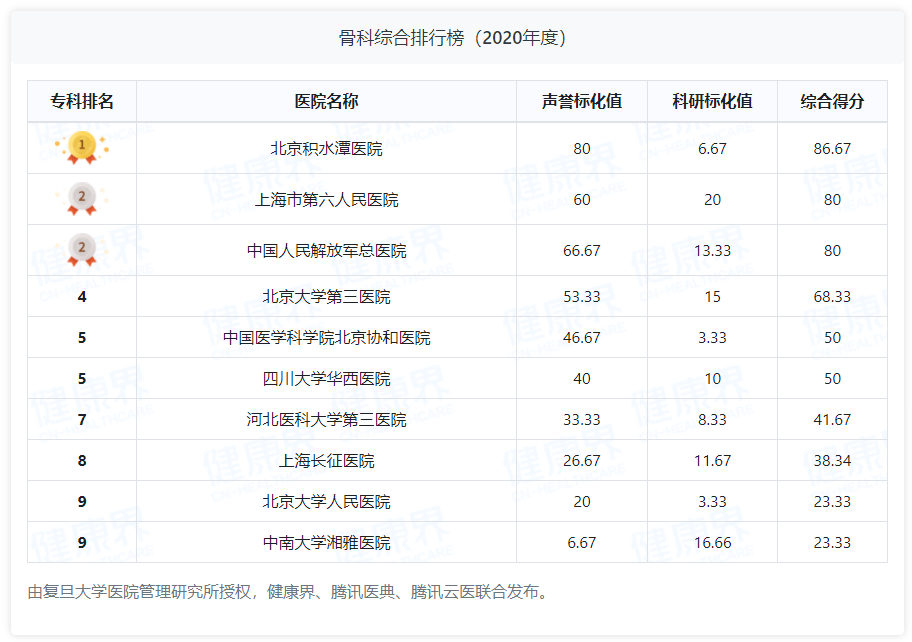Select the 46.67 reputation value cell
The width and height of the screenshot is (912, 642).
pos(583,337)
